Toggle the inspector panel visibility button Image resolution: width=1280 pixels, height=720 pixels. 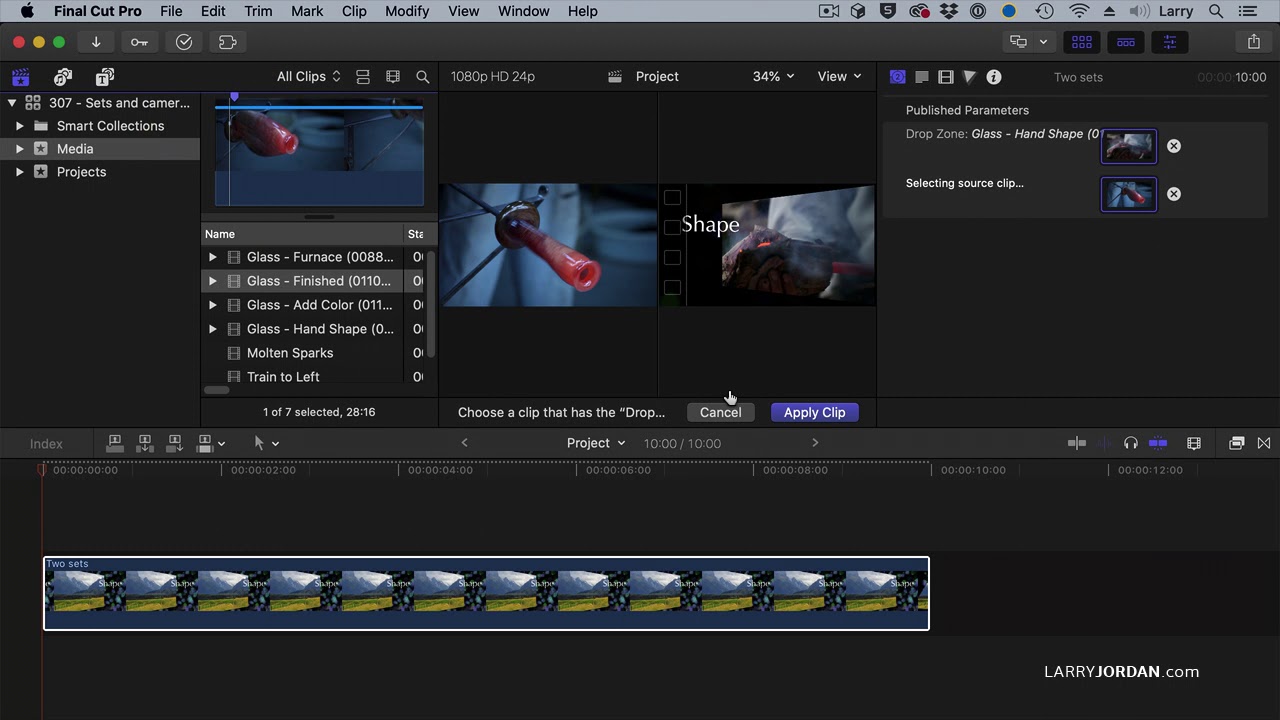(1169, 42)
